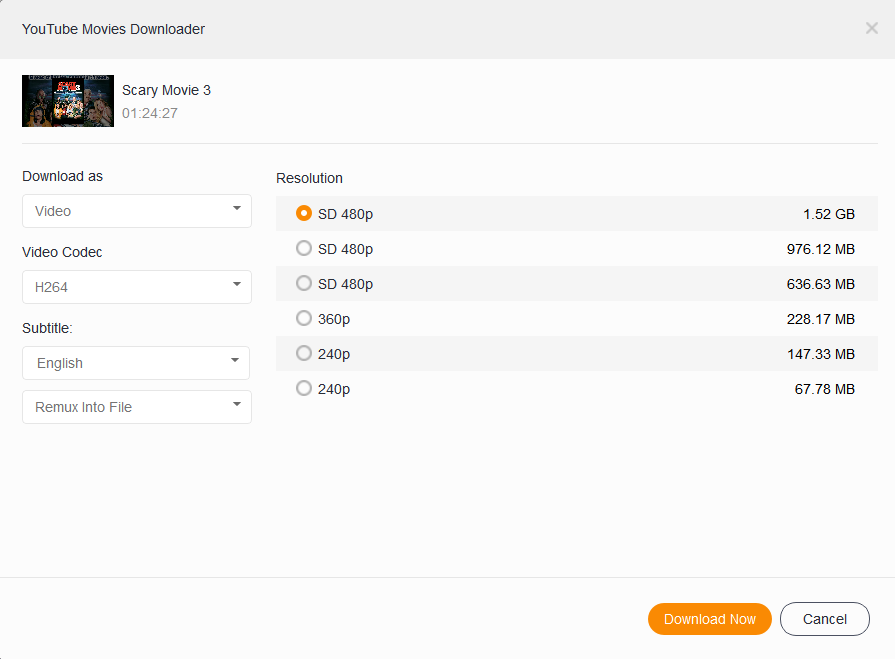This screenshot has height=659, width=895.
Task: Click the YouTube Movies Downloader title text
Action: 113,29
